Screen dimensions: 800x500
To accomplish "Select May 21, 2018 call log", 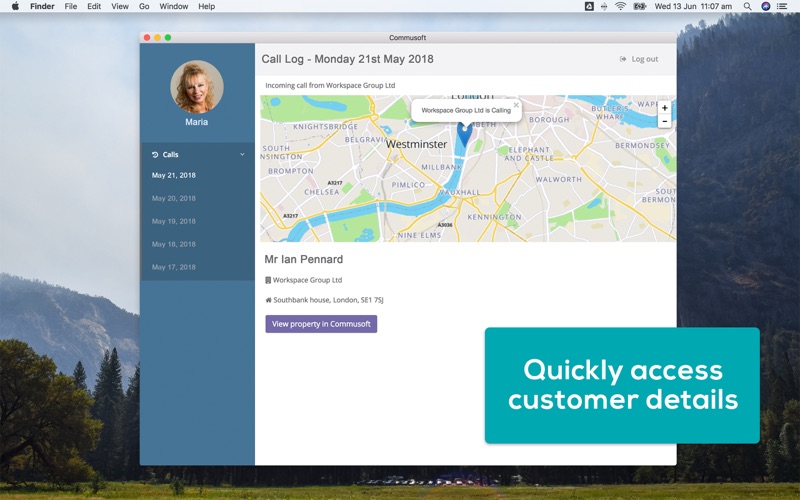I will [173, 175].
